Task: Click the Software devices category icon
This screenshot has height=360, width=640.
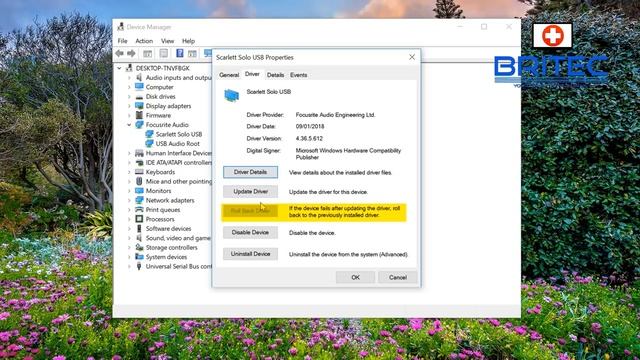Action: coord(139,228)
